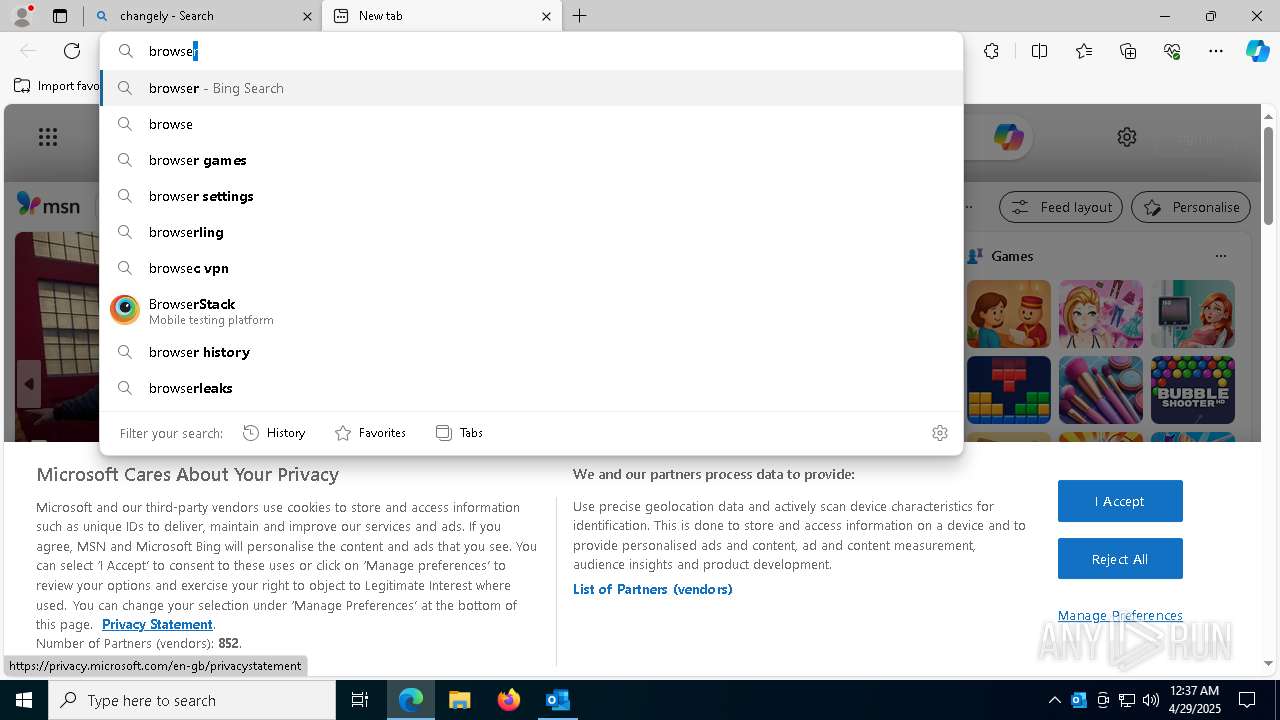This screenshot has height=720, width=1280.
Task: Open the Favorites star icon
Action: tap(1084, 51)
